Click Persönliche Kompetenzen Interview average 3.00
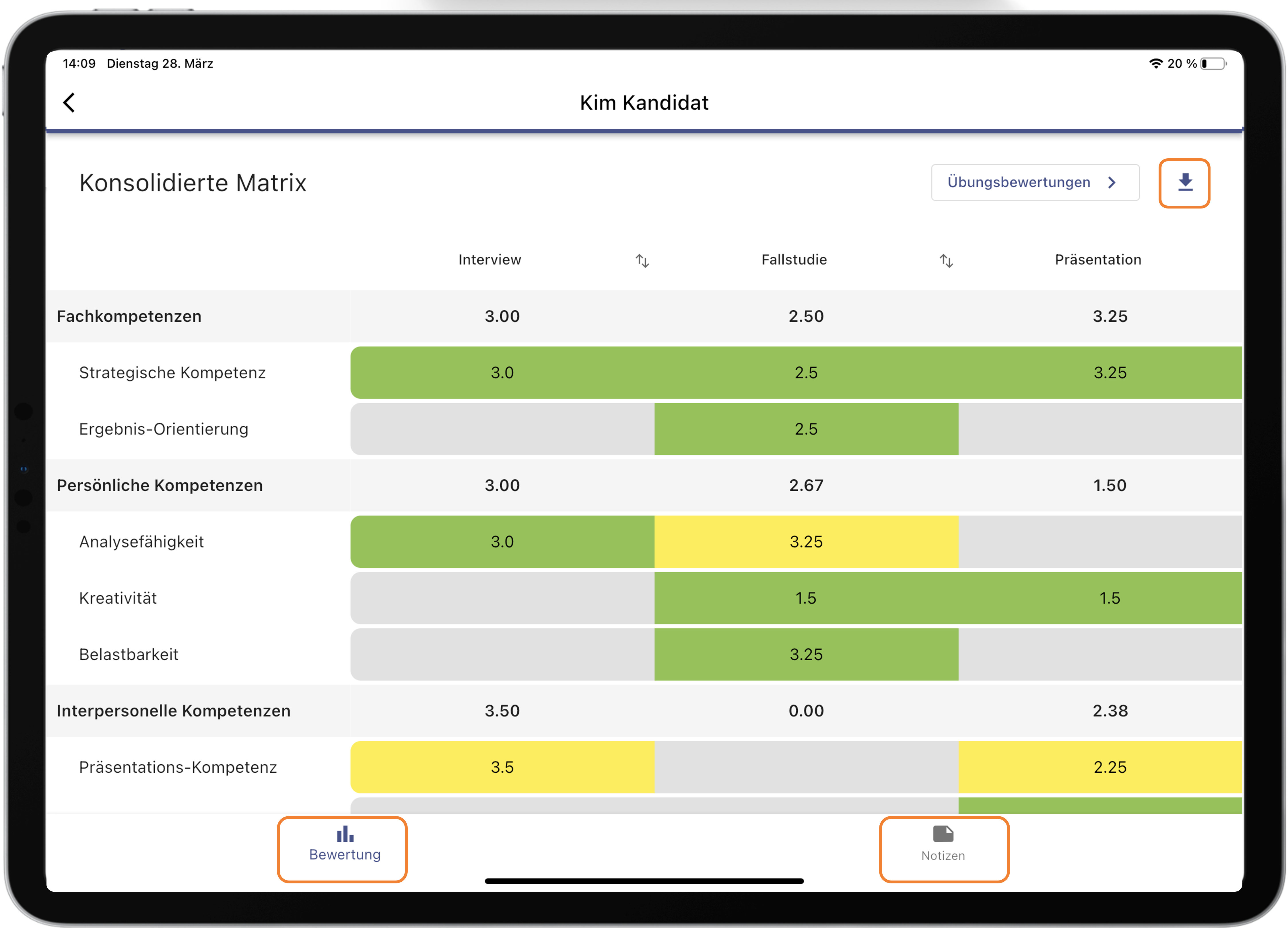The width and height of the screenshot is (1288, 933). [502, 485]
